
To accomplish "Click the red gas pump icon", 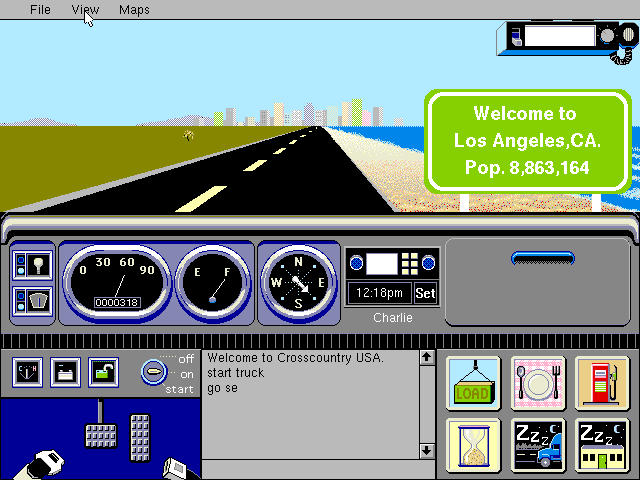I will [x=602, y=383].
